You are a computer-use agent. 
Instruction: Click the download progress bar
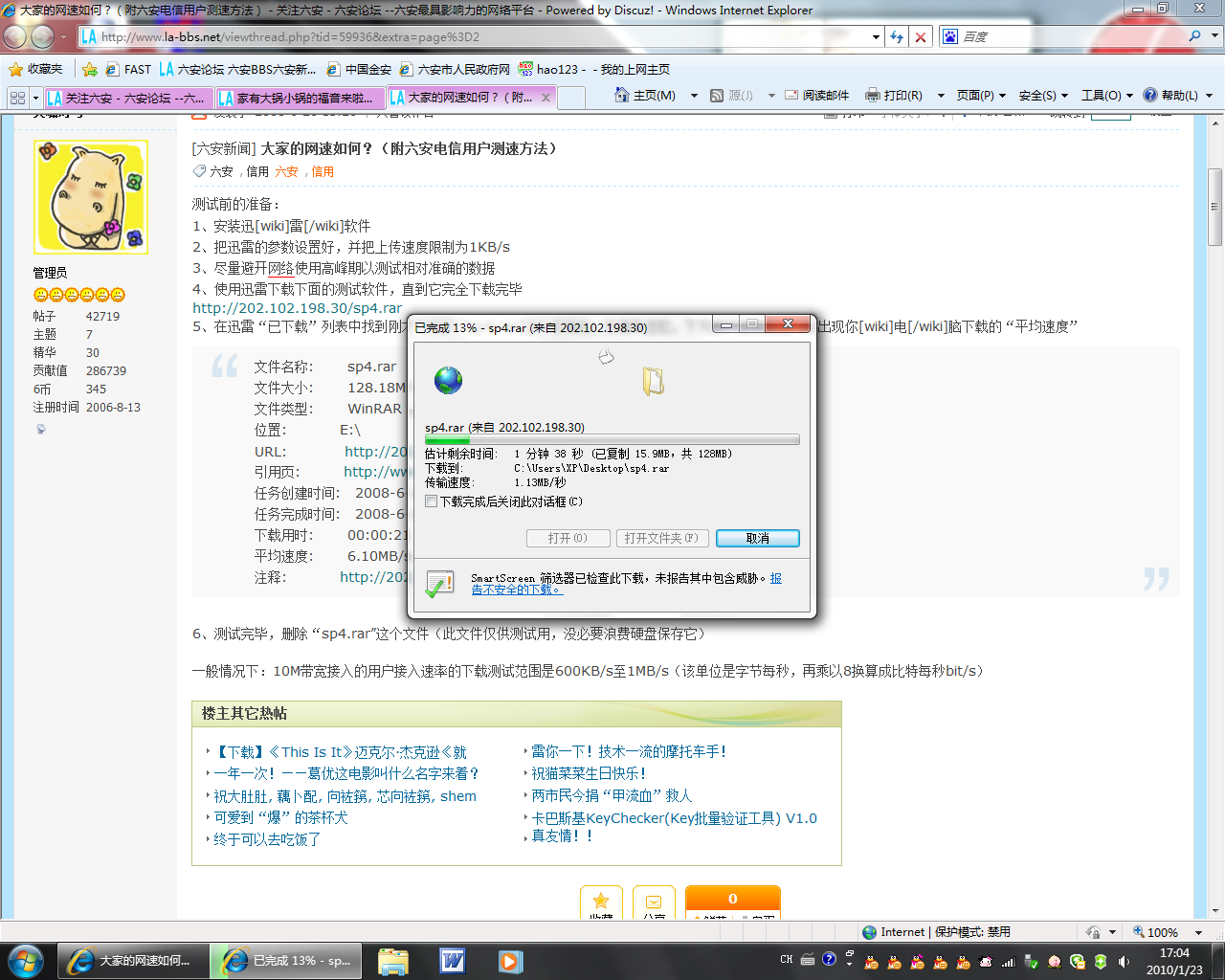(x=612, y=440)
